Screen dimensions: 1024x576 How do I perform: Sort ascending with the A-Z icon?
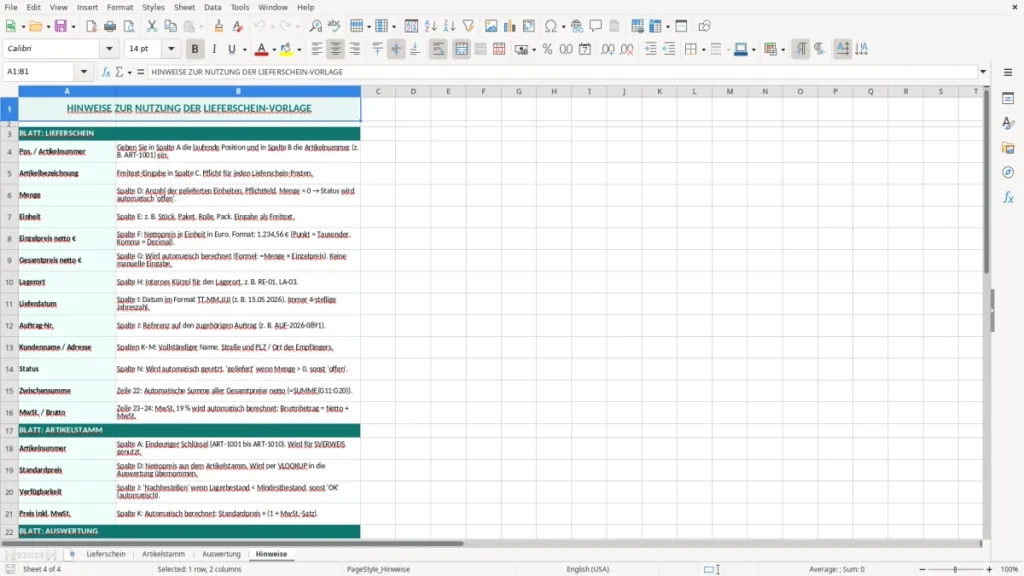click(430, 26)
